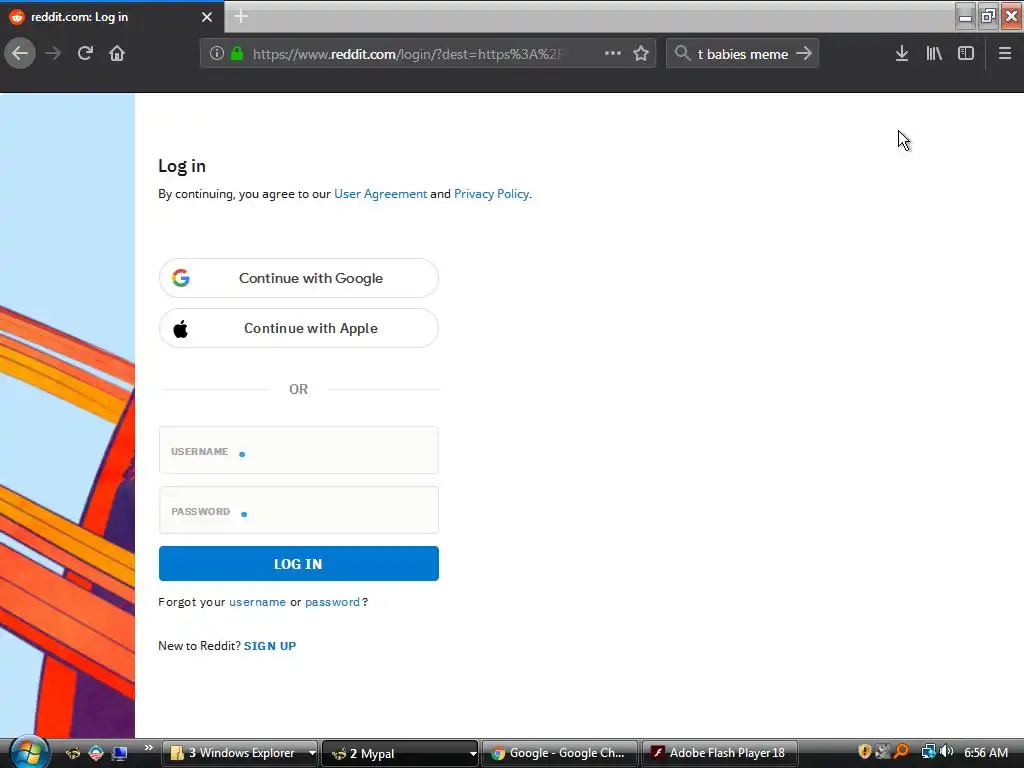1024x768 pixels.
Task: Open the User Agreement link
Action: [x=380, y=194]
